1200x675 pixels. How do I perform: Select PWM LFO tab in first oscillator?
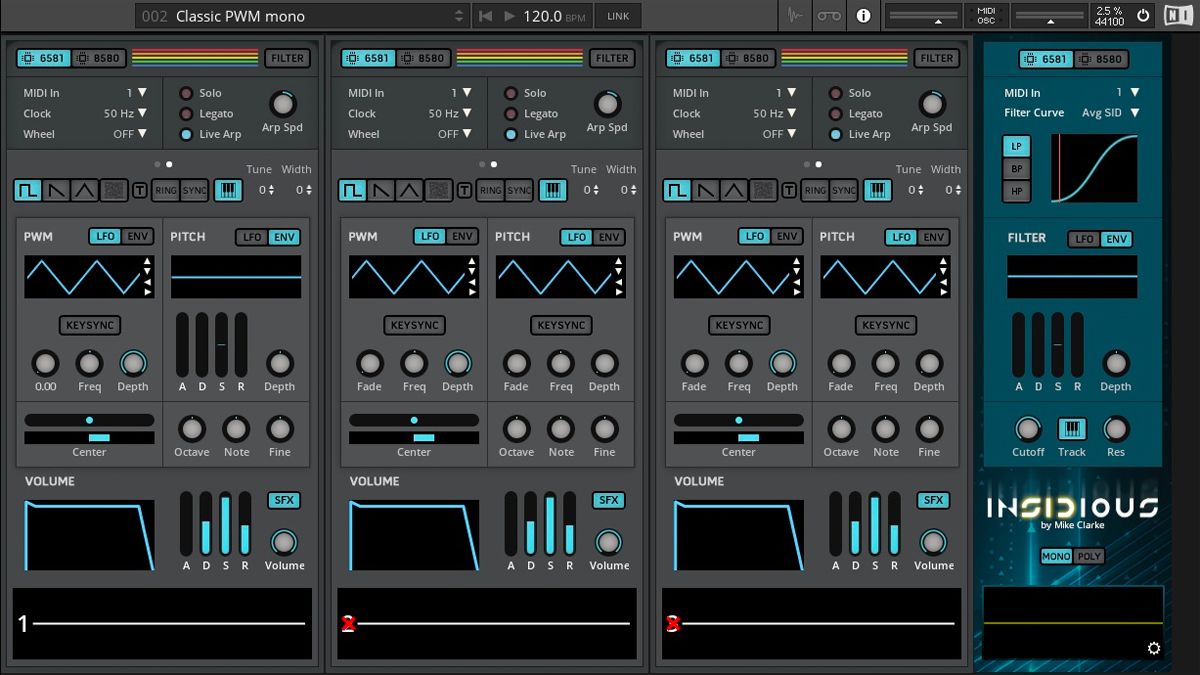(104, 237)
